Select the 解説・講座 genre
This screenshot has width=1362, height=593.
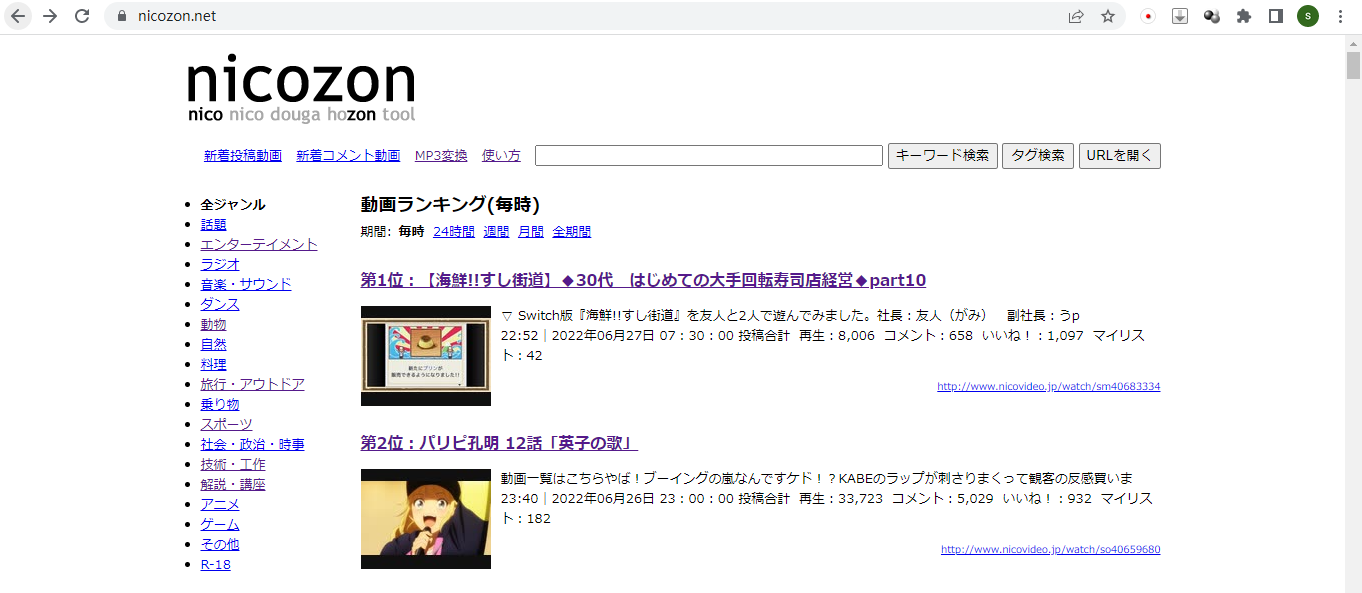click(x=233, y=485)
